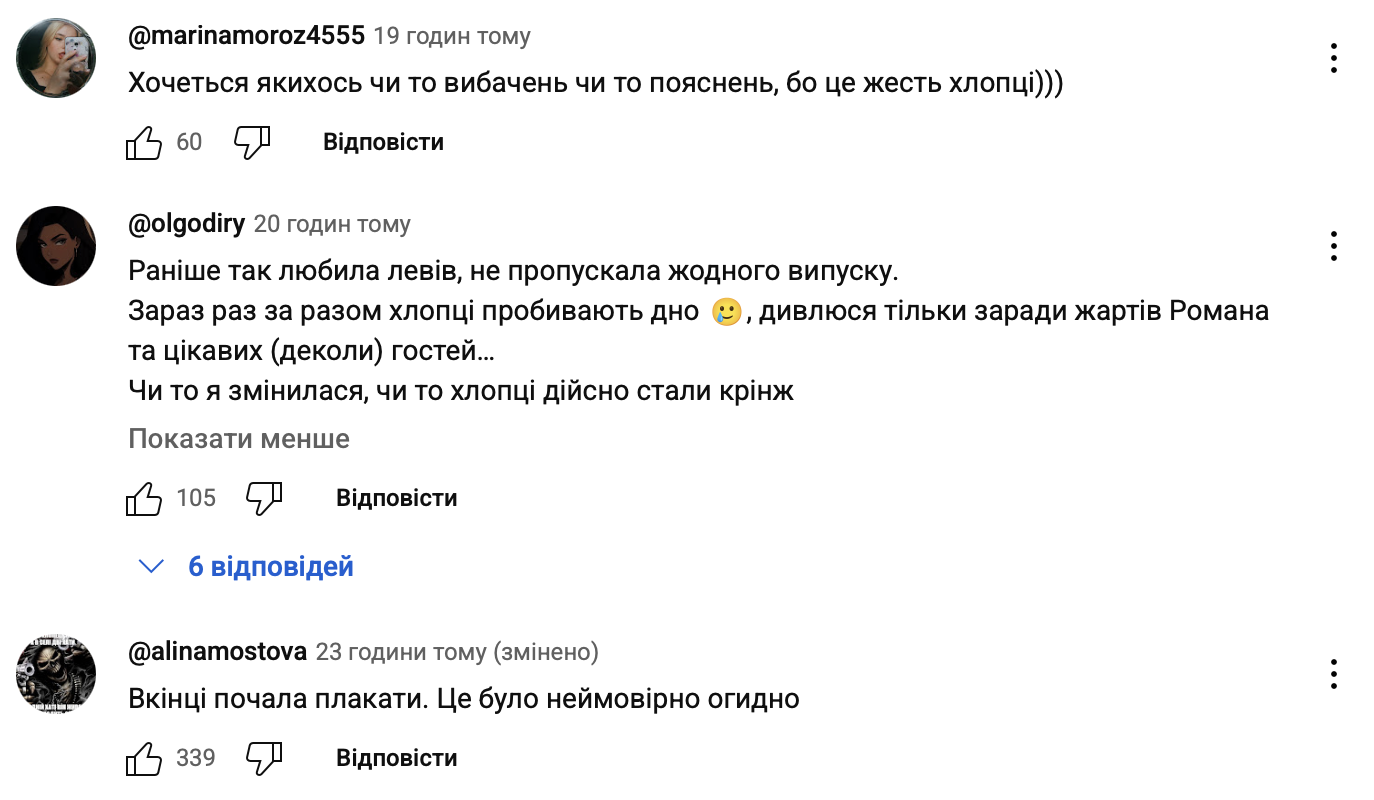The width and height of the screenshot is (1374, 800).
Task: Click @marinamoroz4555 profile avatar
Action: [x=56, y=58]
